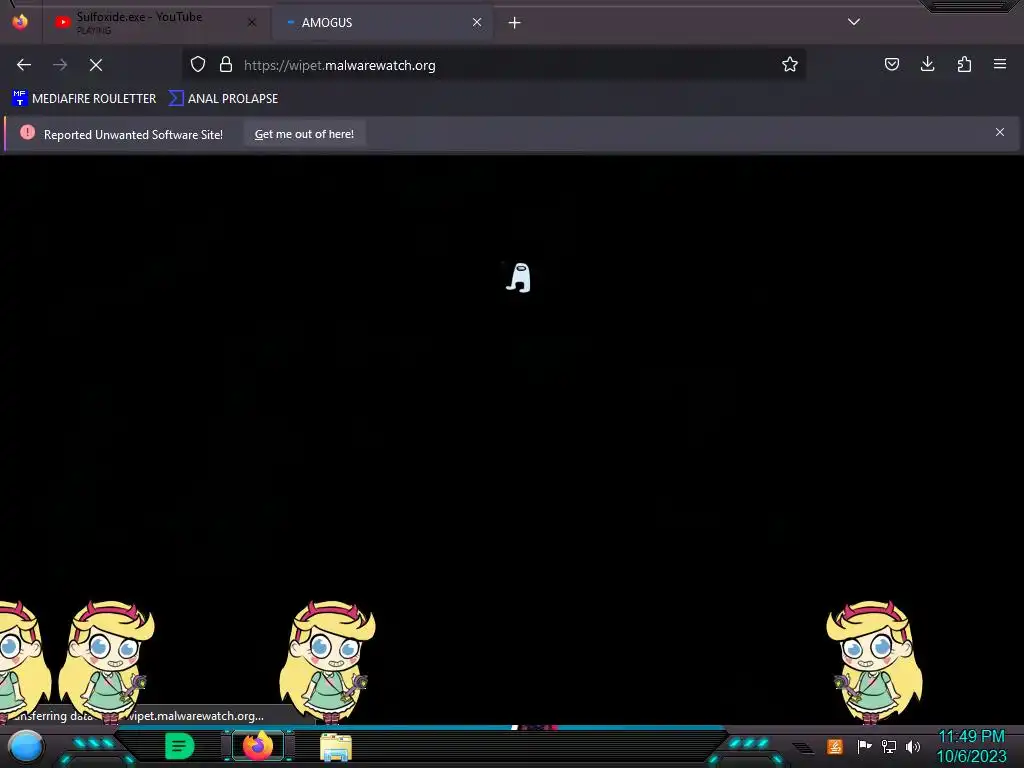Show site security padlock info

(x=226, y=65)
